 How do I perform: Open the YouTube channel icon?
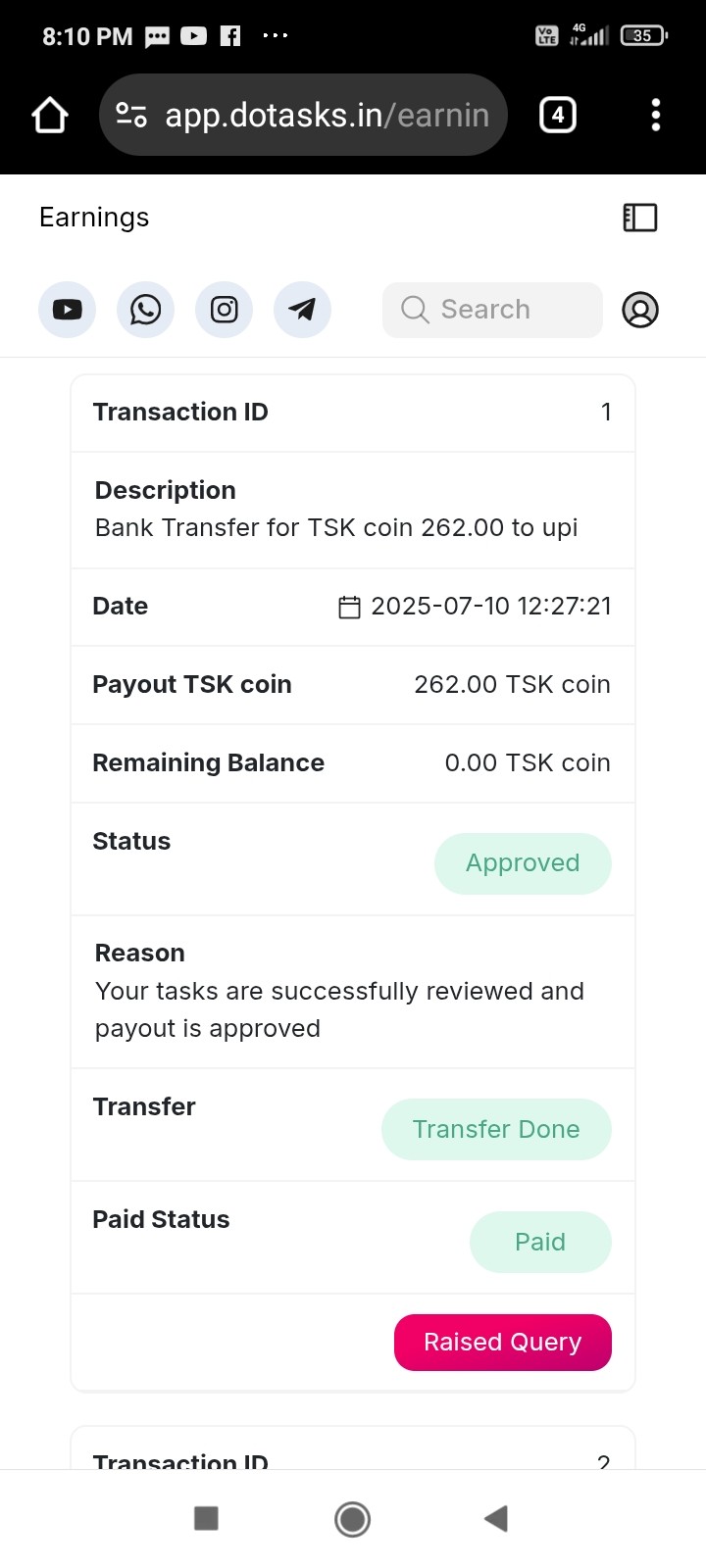(x=67, y=310)
